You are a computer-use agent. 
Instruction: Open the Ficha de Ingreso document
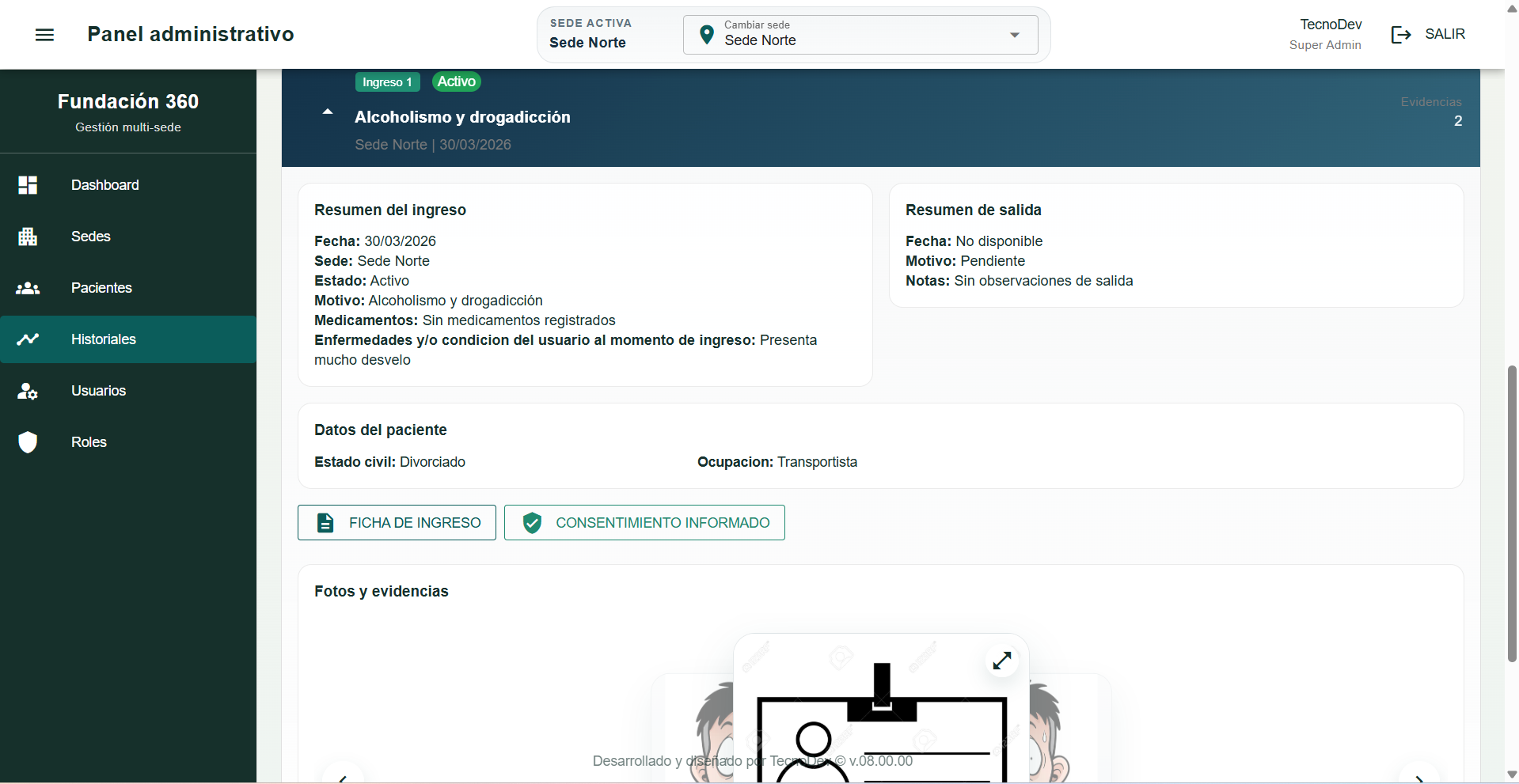click(x=397, y=523)
